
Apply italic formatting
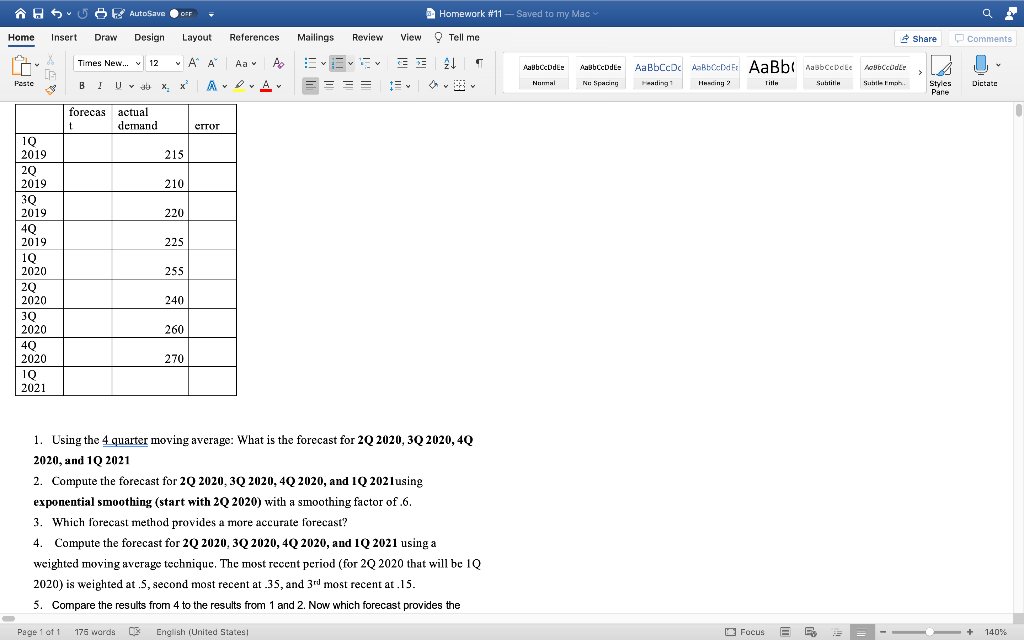[x=100, y=85]
